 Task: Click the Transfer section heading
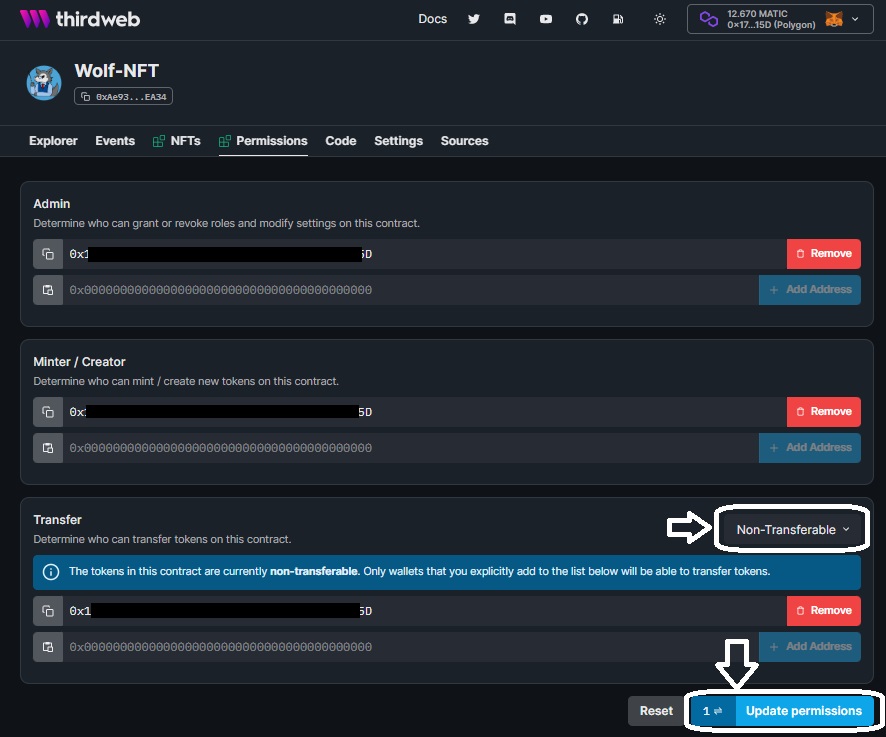[57, 519]
